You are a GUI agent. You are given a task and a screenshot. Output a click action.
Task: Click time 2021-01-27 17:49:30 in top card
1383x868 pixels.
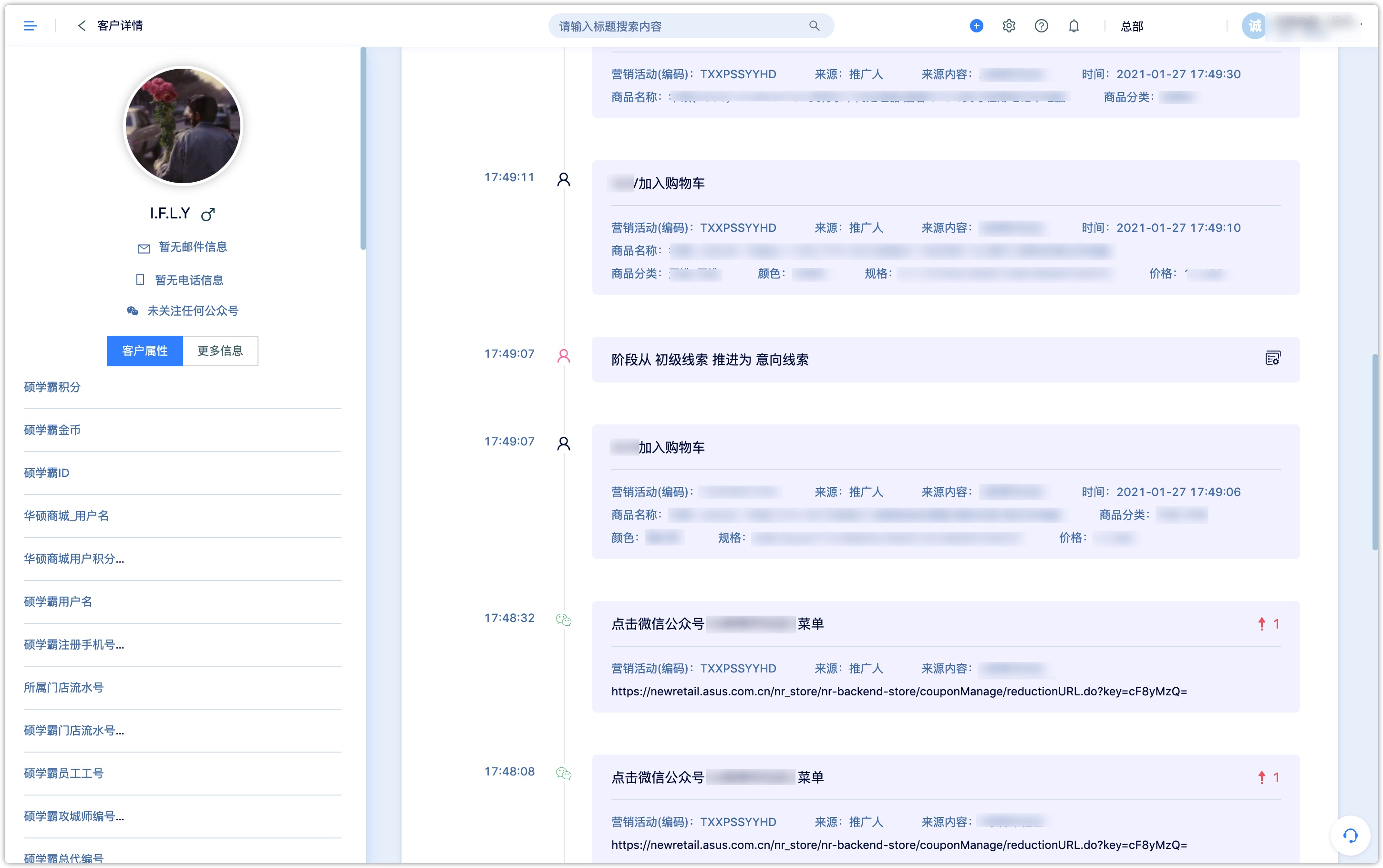click(1178, 74)
